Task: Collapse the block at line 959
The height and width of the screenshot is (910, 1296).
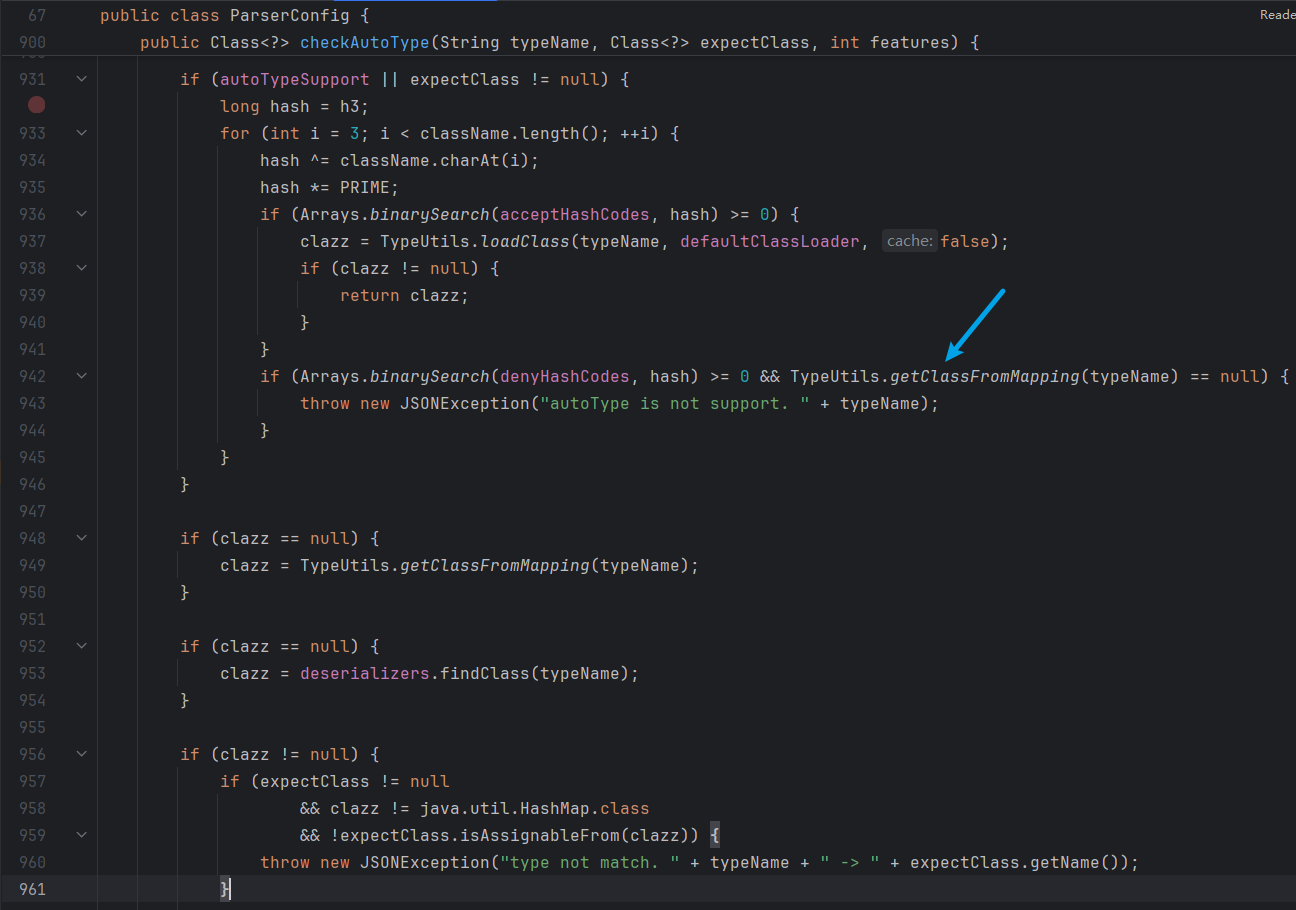Action: tap(81, 834)
